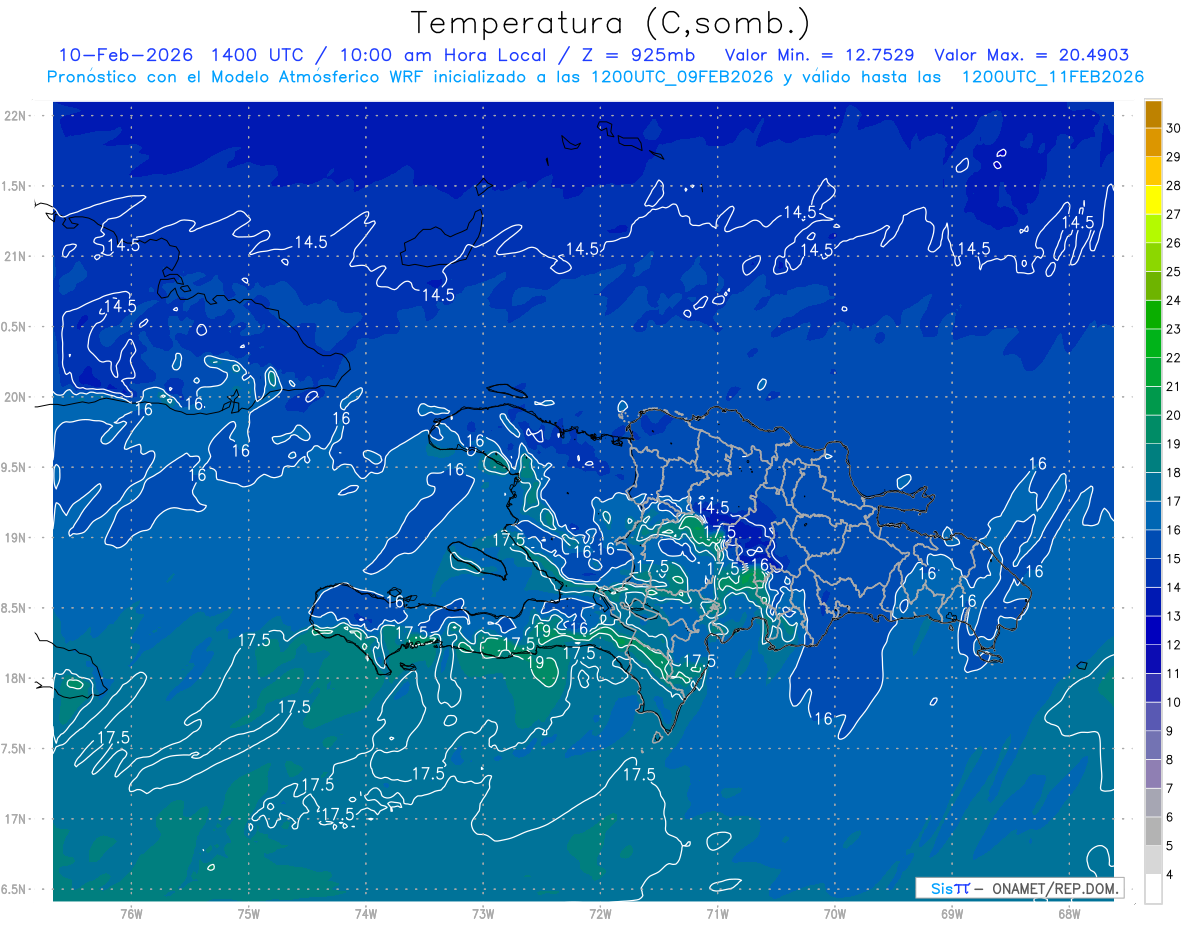Click the longitude label "76W"
1200x927 pixels.
[x=131, y=914]
